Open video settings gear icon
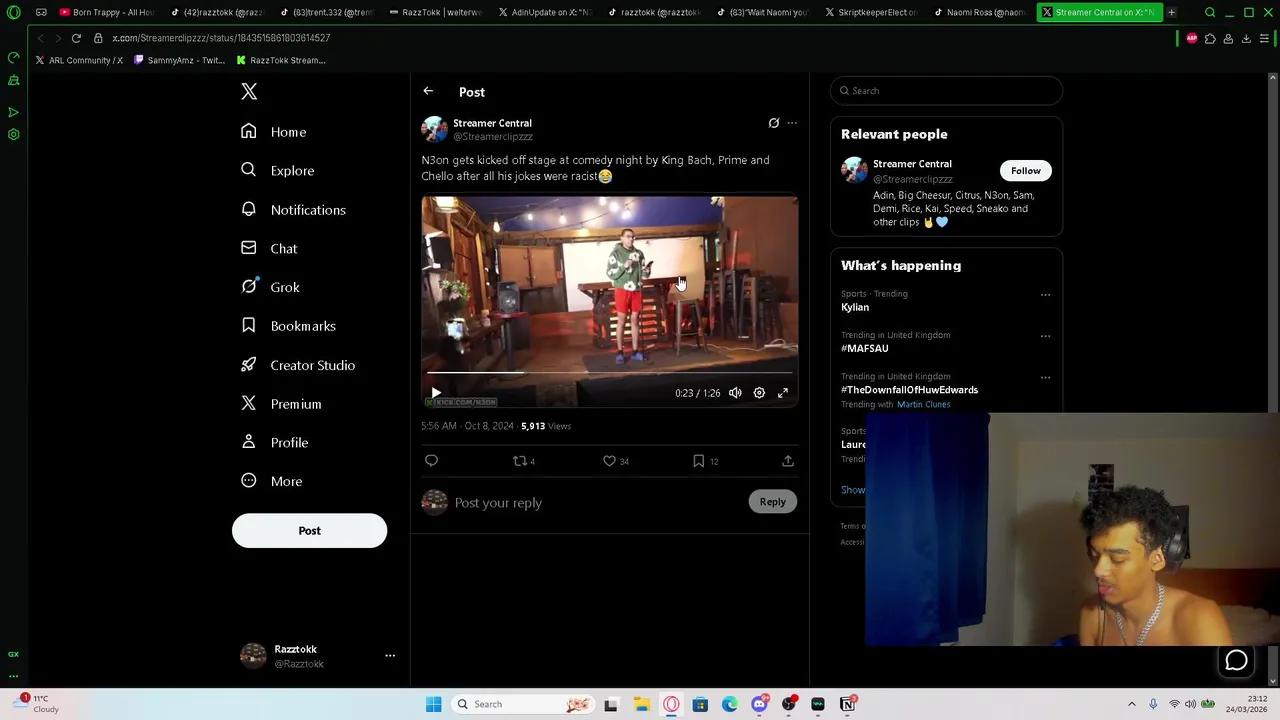The width and height of the screenshot is (1280, 720). pos(759,393)
